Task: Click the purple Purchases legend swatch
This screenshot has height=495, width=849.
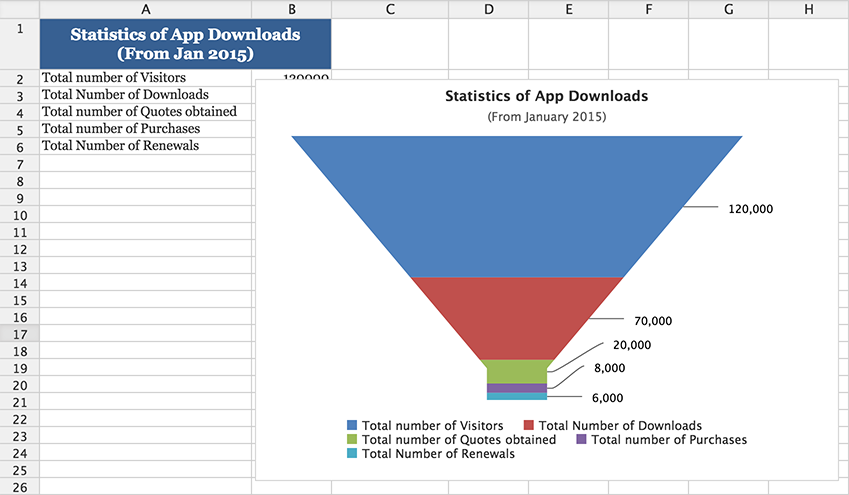Action: (x=582, y=440)
